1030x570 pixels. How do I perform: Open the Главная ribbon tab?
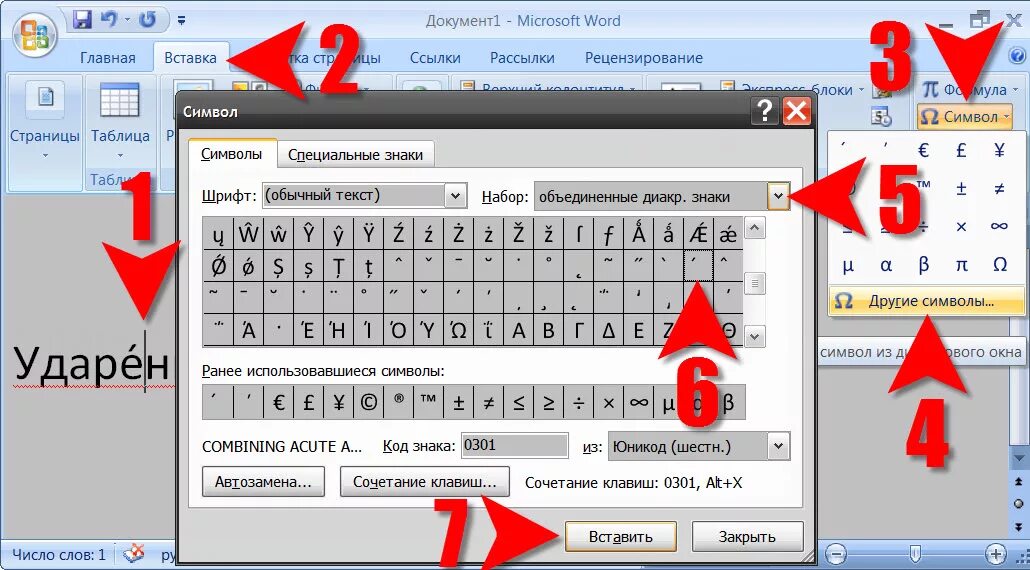click(x=108, y=58)
